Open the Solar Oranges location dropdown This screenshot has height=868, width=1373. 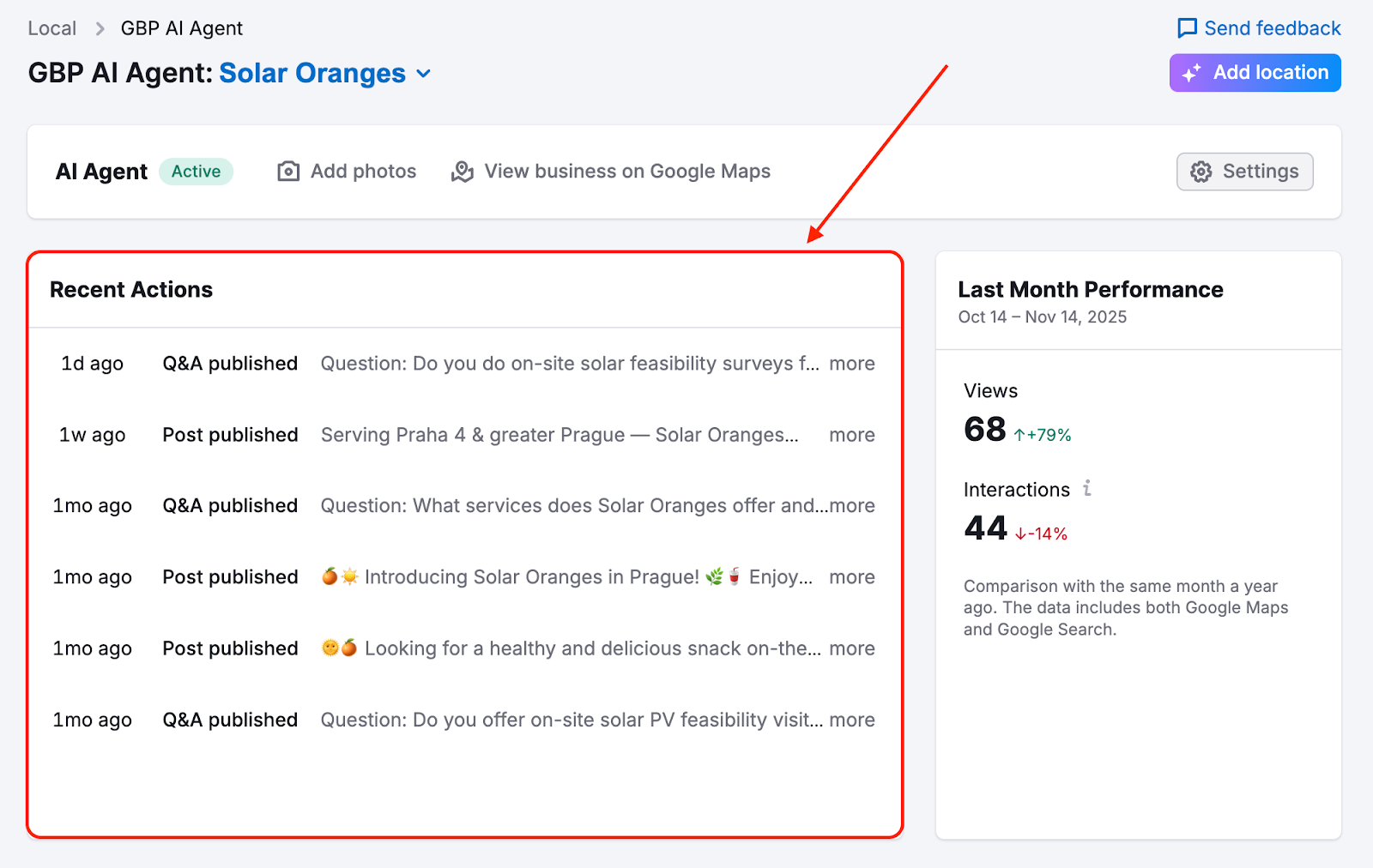pos(423,74)
